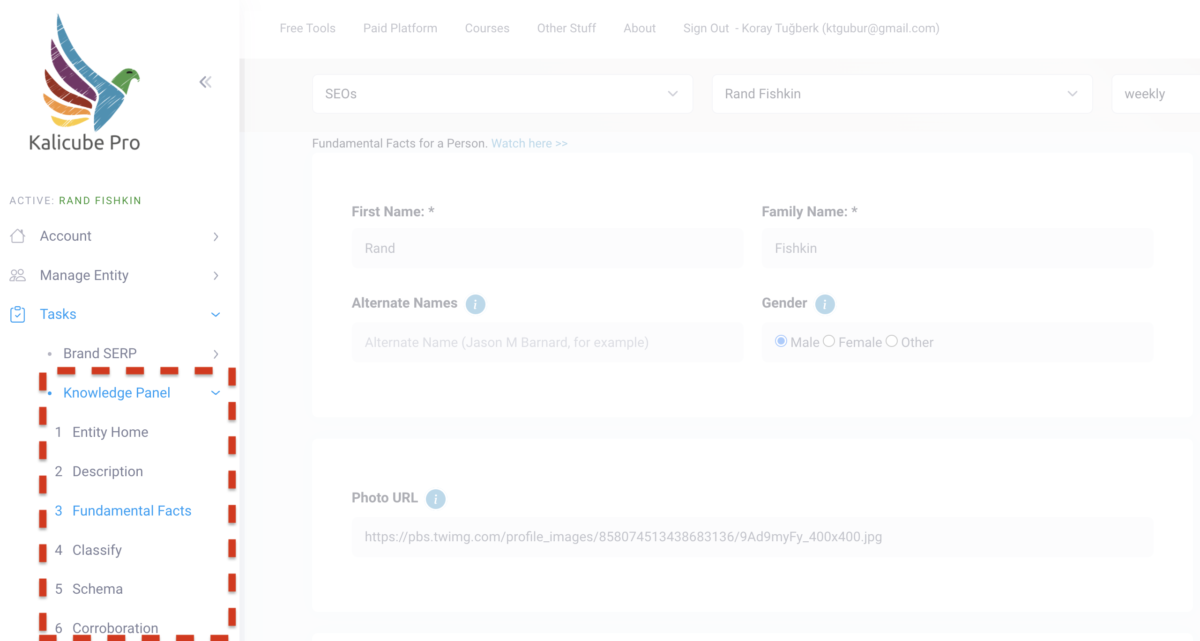
Task: Open the Other Stuff menu
Action: [x=566, y=28]
